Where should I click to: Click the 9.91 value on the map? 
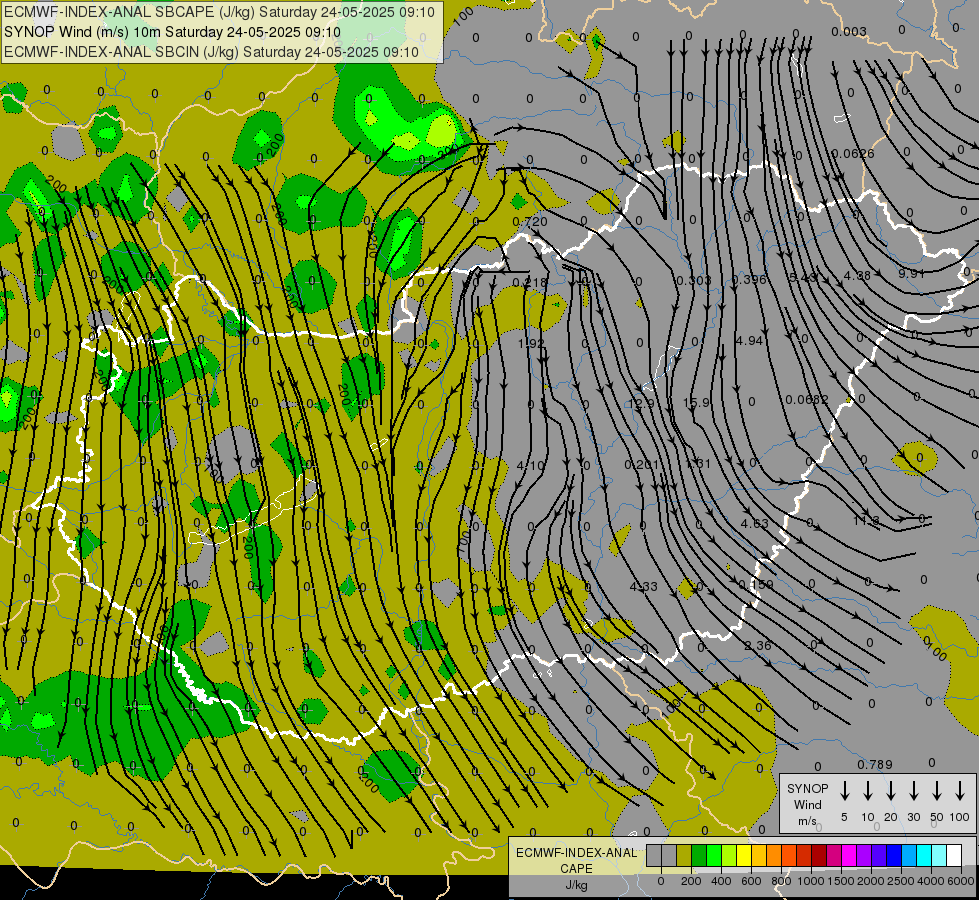point(912,274)
